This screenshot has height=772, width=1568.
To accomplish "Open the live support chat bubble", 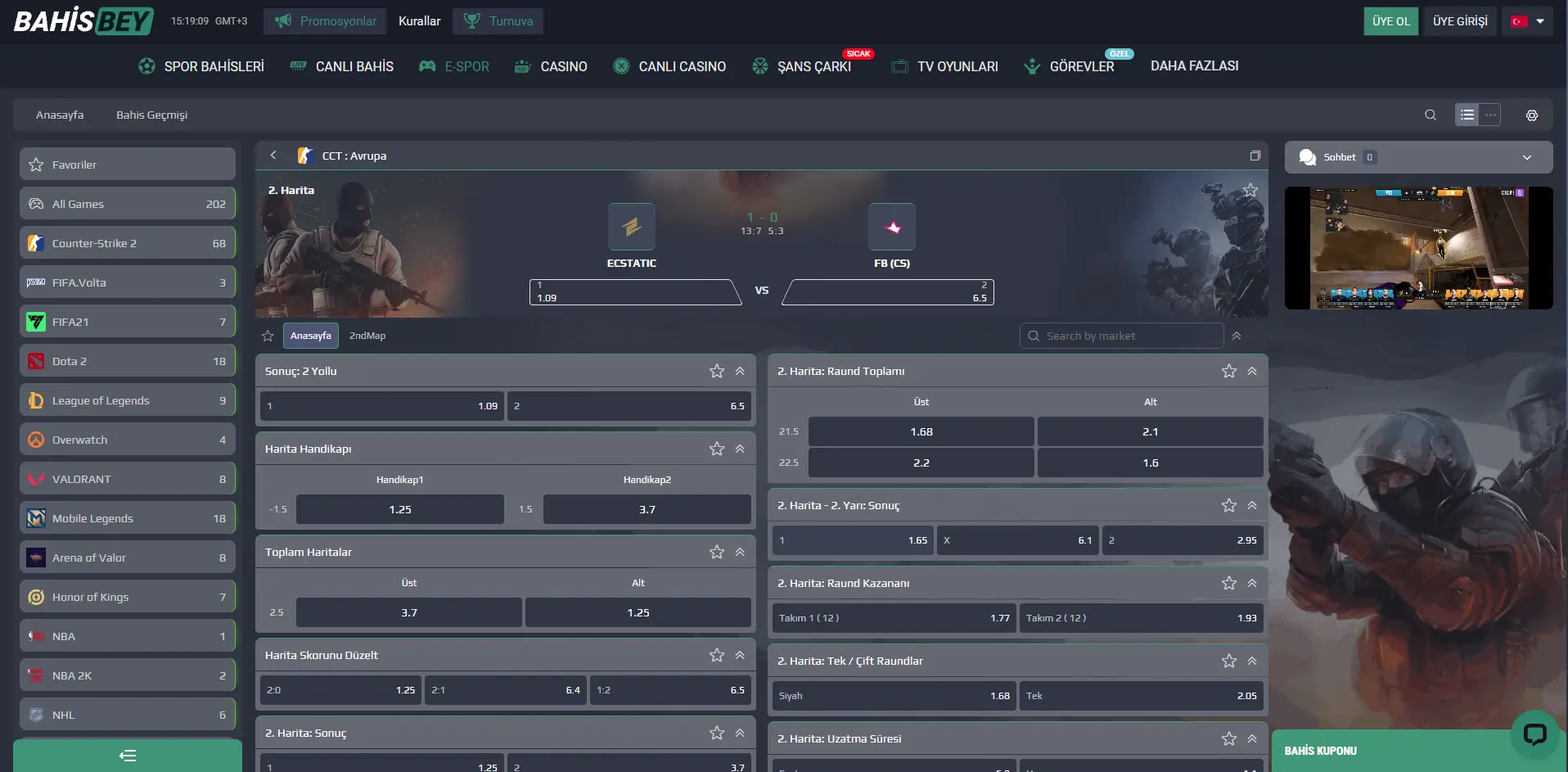I will tap(1534, 734).
